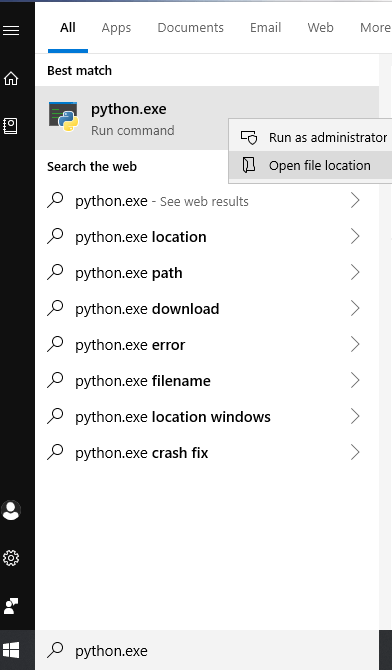
Task: Click the magnifier icon beside python.exe error
Action: [x=55, y=344]
